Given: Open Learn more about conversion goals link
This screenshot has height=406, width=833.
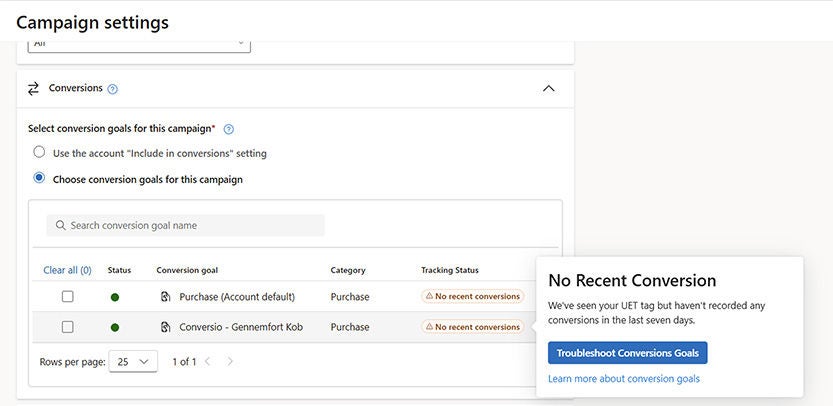Looking at the screenshot, I should pyautogui.click(x=623, y=379).
